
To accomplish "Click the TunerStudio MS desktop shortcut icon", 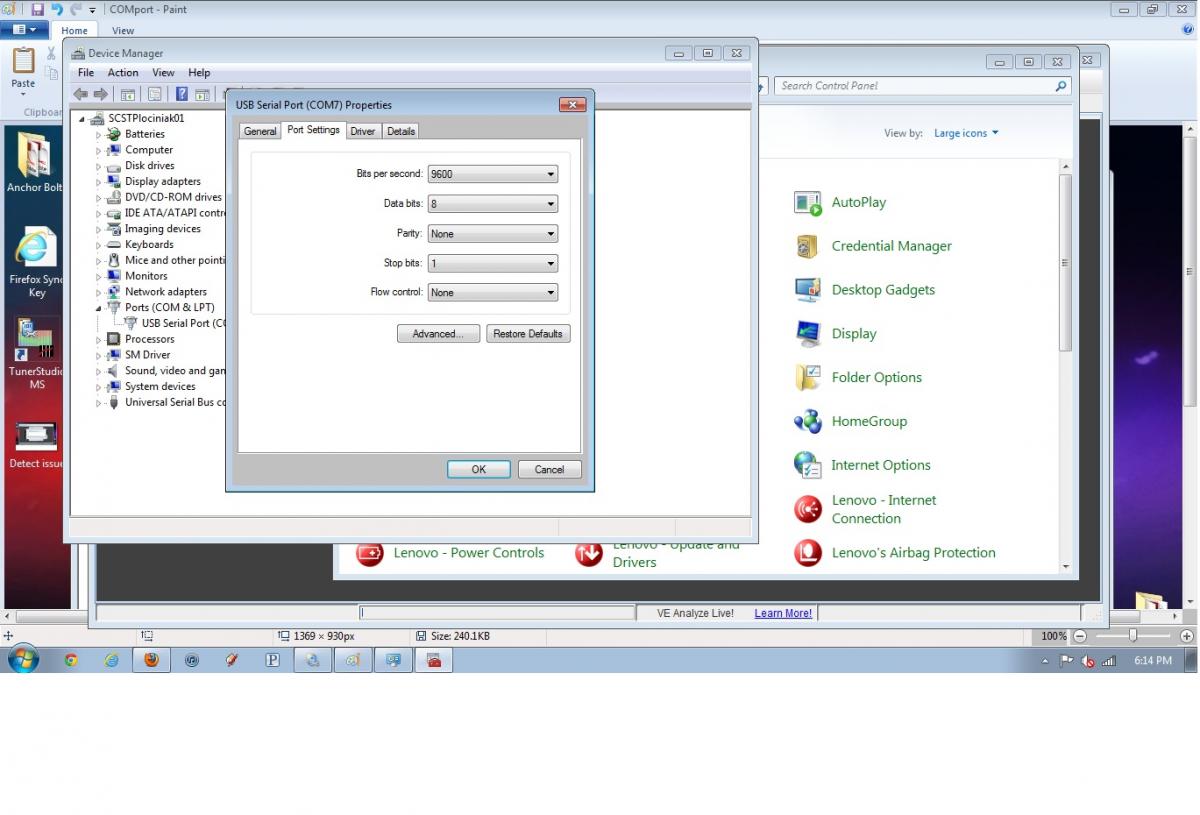I will coord(36,340).
